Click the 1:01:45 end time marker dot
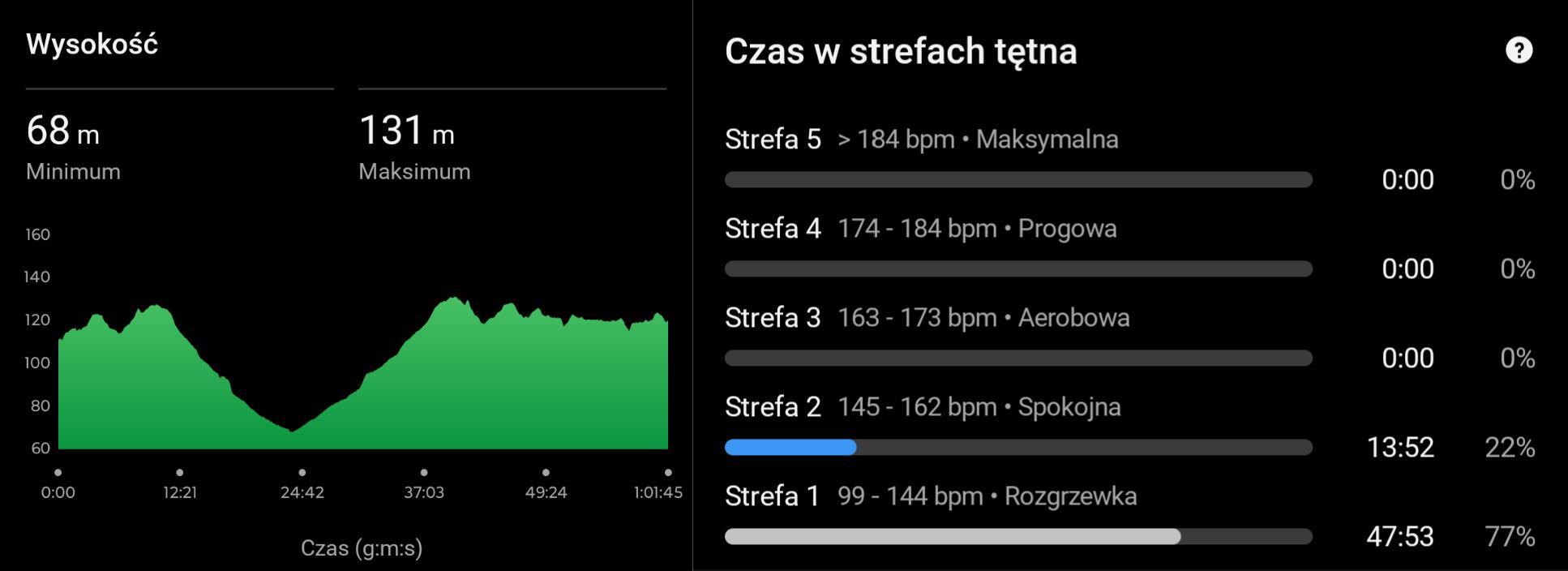 click(x=667, y=472)
